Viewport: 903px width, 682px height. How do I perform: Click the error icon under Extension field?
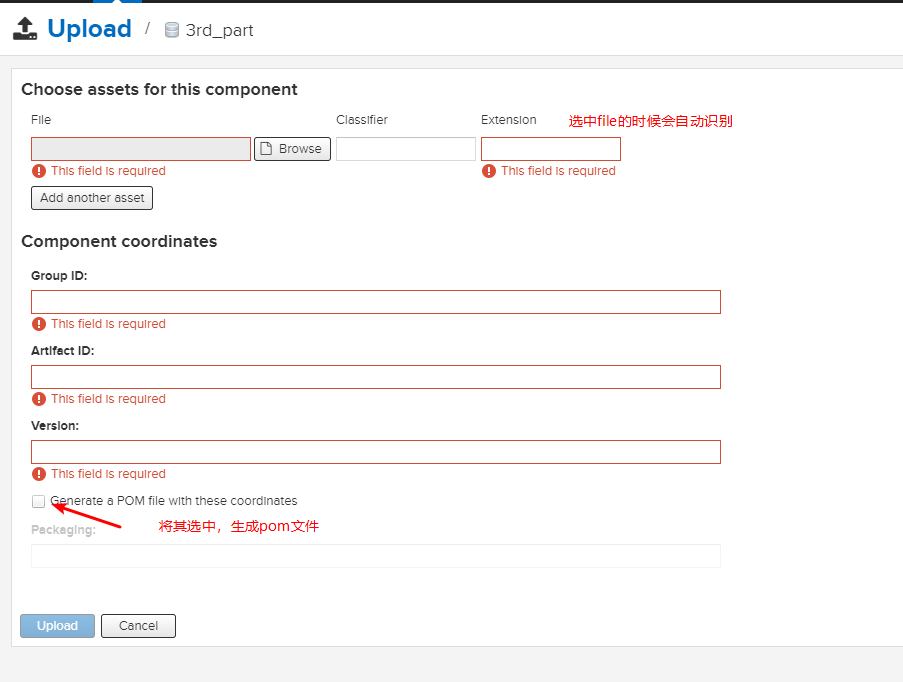tap(489, 171)
